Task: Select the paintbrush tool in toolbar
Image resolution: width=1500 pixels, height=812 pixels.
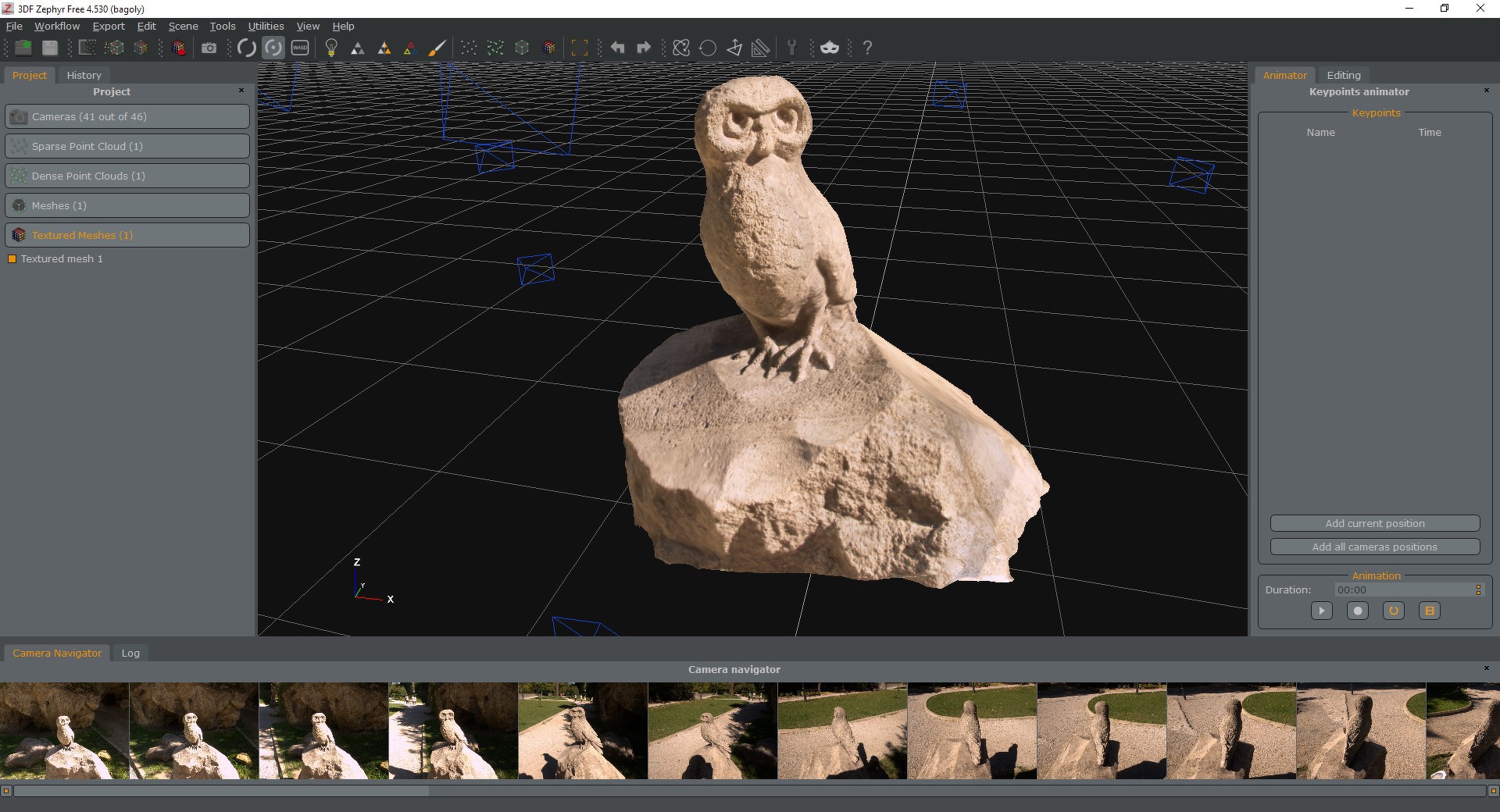Action: tap(437, 48)
